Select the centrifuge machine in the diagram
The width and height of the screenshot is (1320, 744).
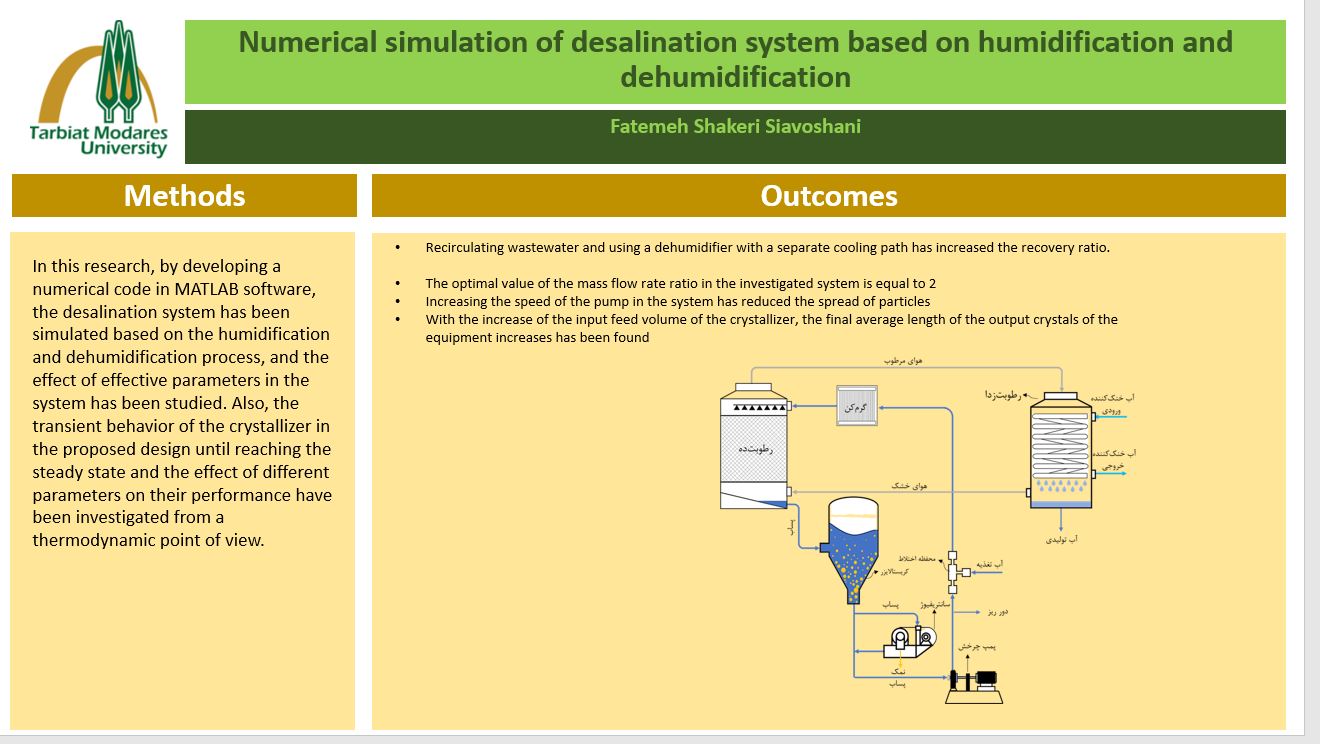(909, 642)
